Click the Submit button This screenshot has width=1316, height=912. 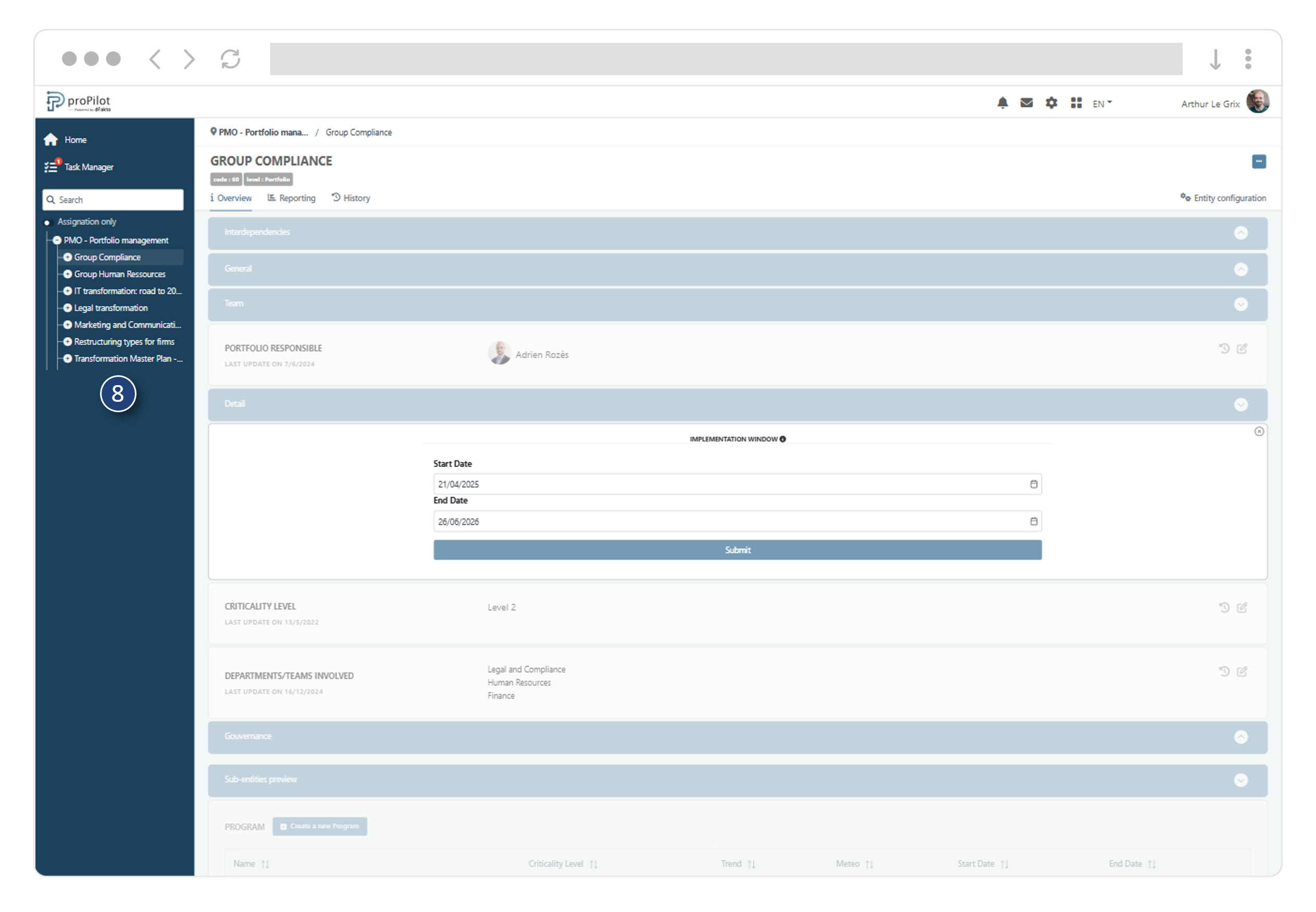pyautogui.click(x=737, y=550)
